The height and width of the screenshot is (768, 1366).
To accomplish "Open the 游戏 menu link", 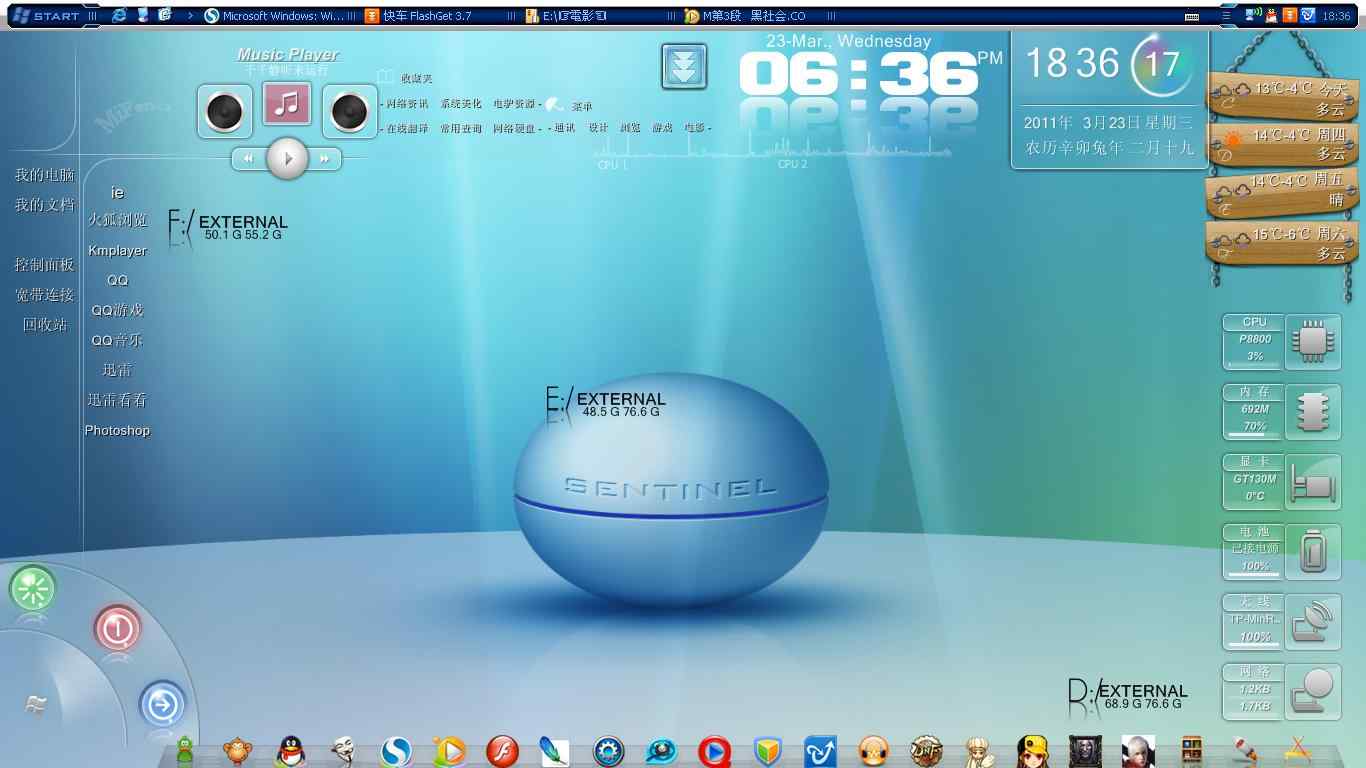I will 662,128.
